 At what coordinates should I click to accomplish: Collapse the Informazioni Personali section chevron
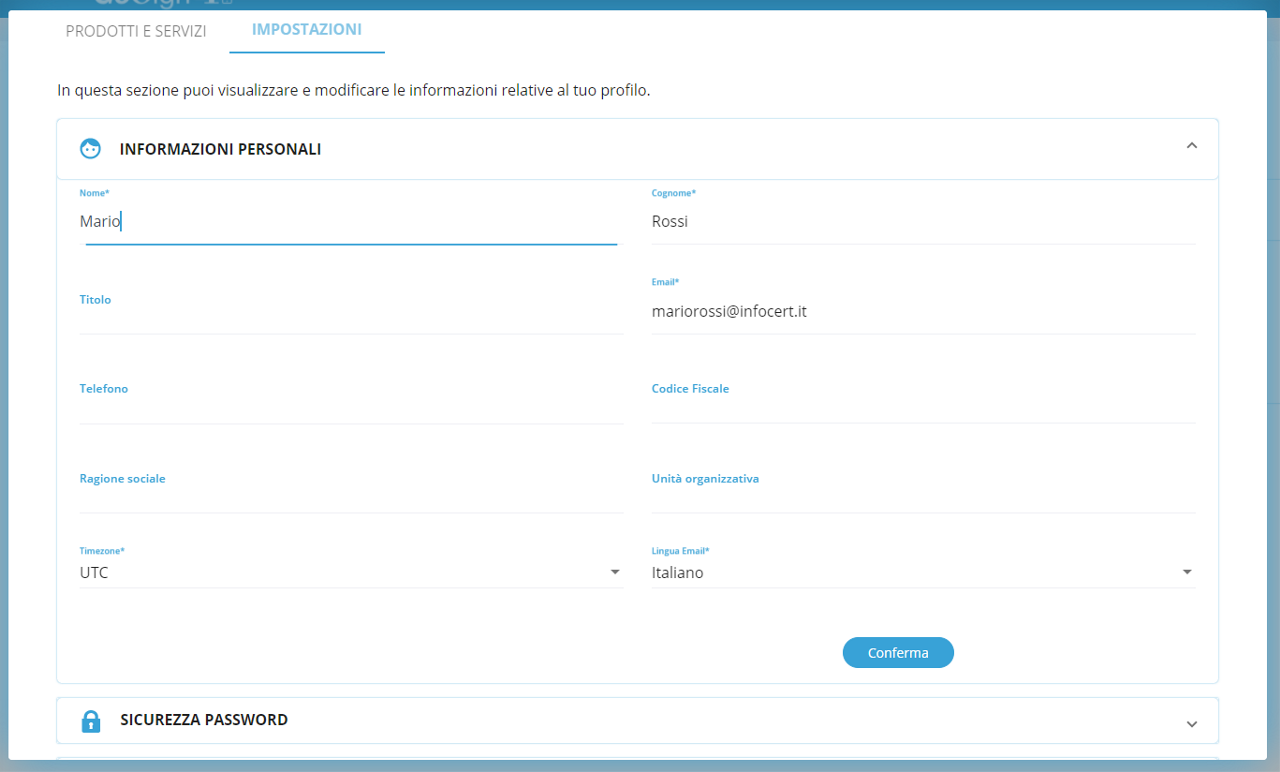1191,146
